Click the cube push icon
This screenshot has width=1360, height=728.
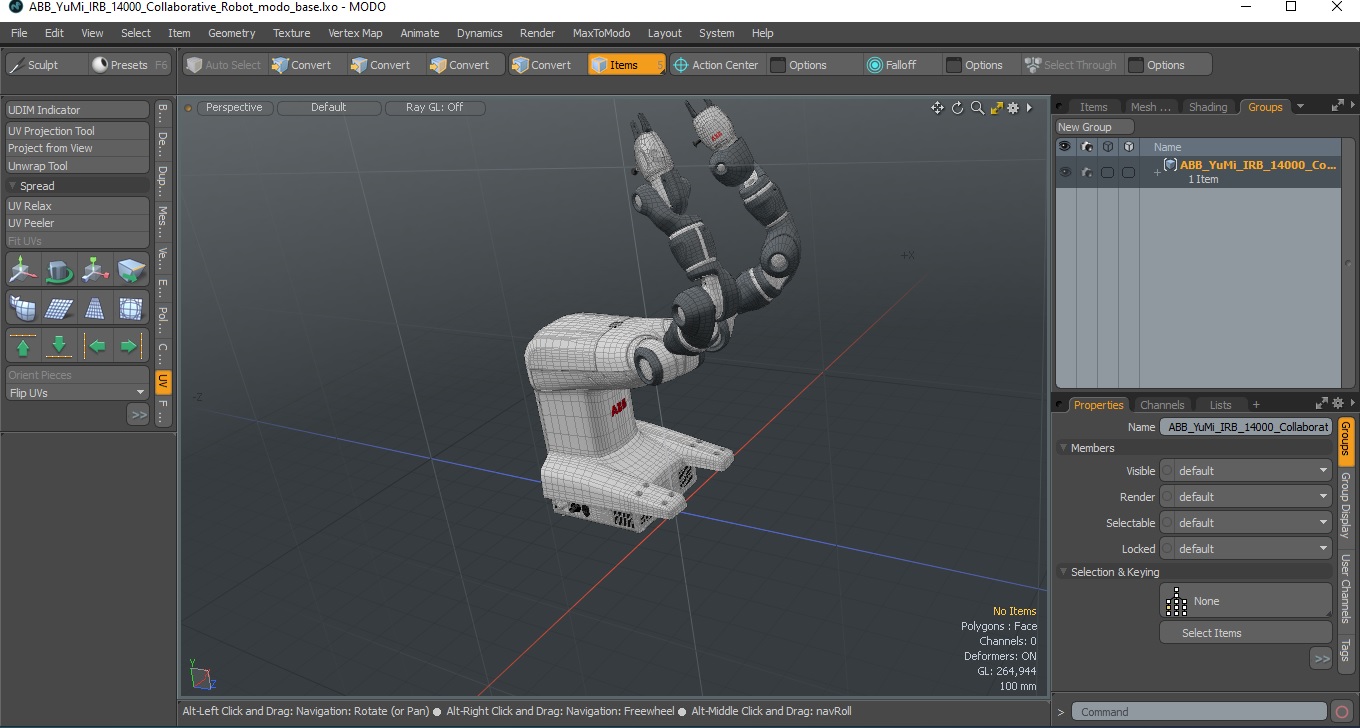[x=131, y=270]
